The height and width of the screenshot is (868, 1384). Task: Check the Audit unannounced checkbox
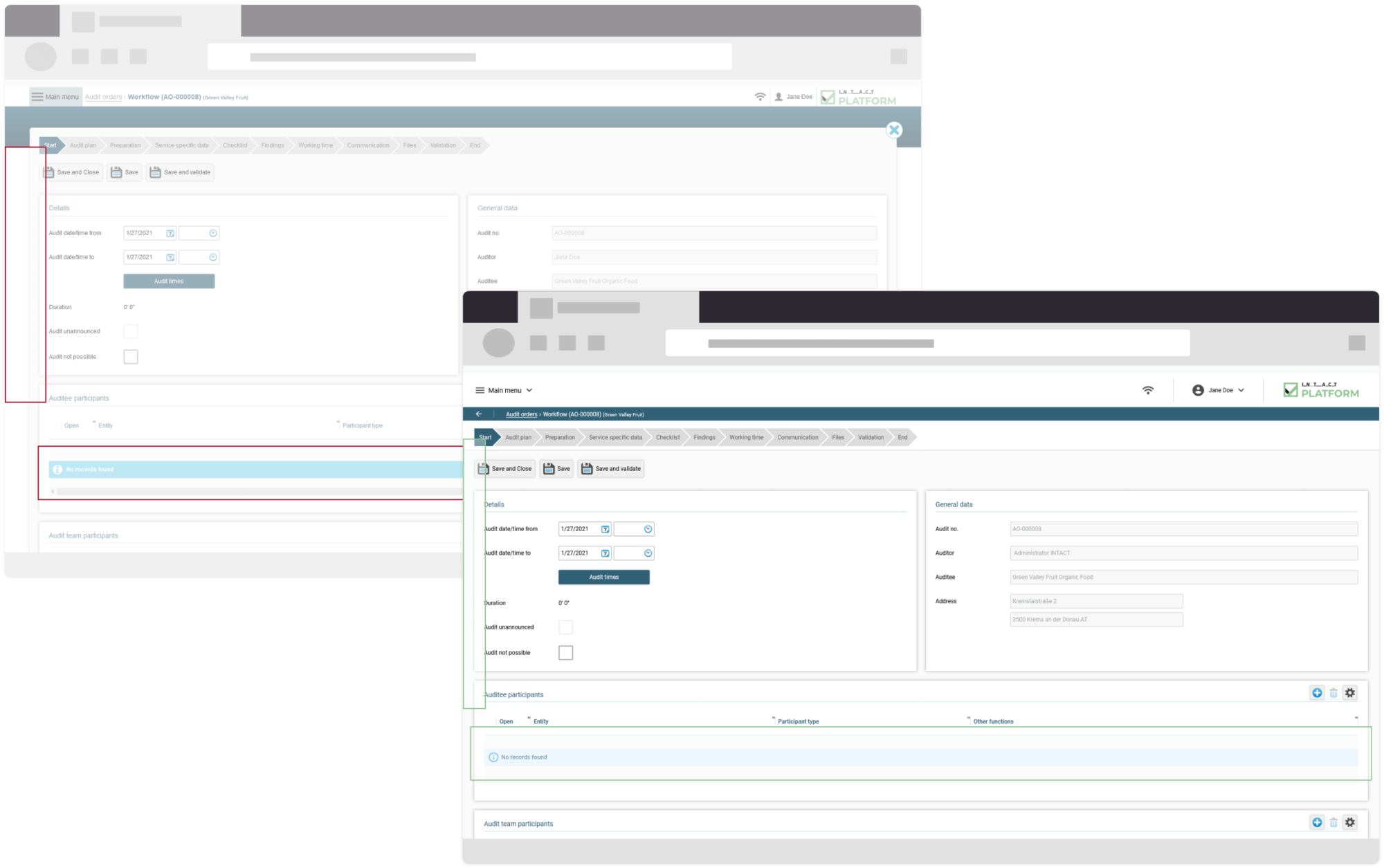point(566,627)
